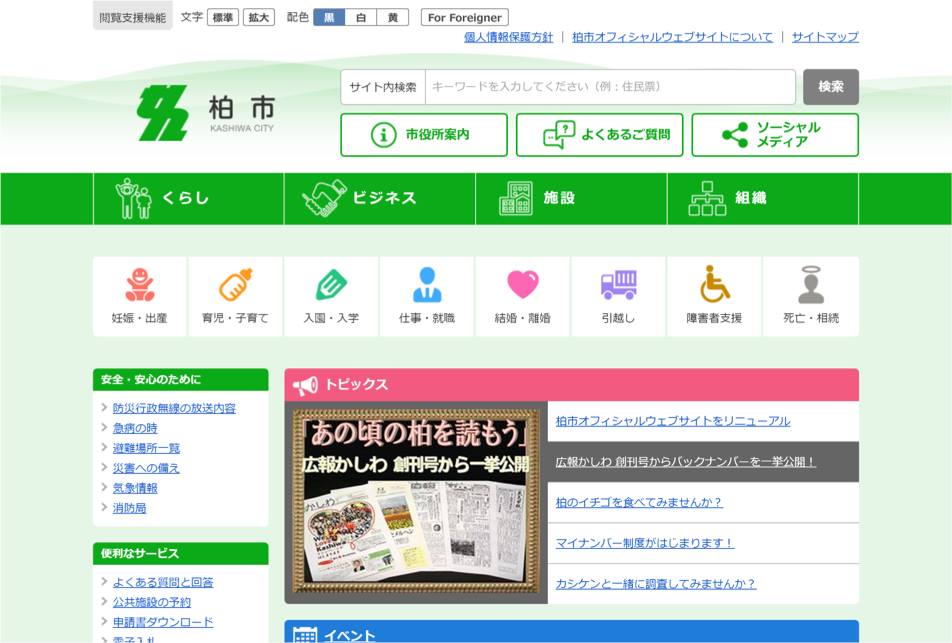This screenshot has width=952, height=643.
Task: Click the トピックス megaphone icon
Action: [x=305, y=385]
